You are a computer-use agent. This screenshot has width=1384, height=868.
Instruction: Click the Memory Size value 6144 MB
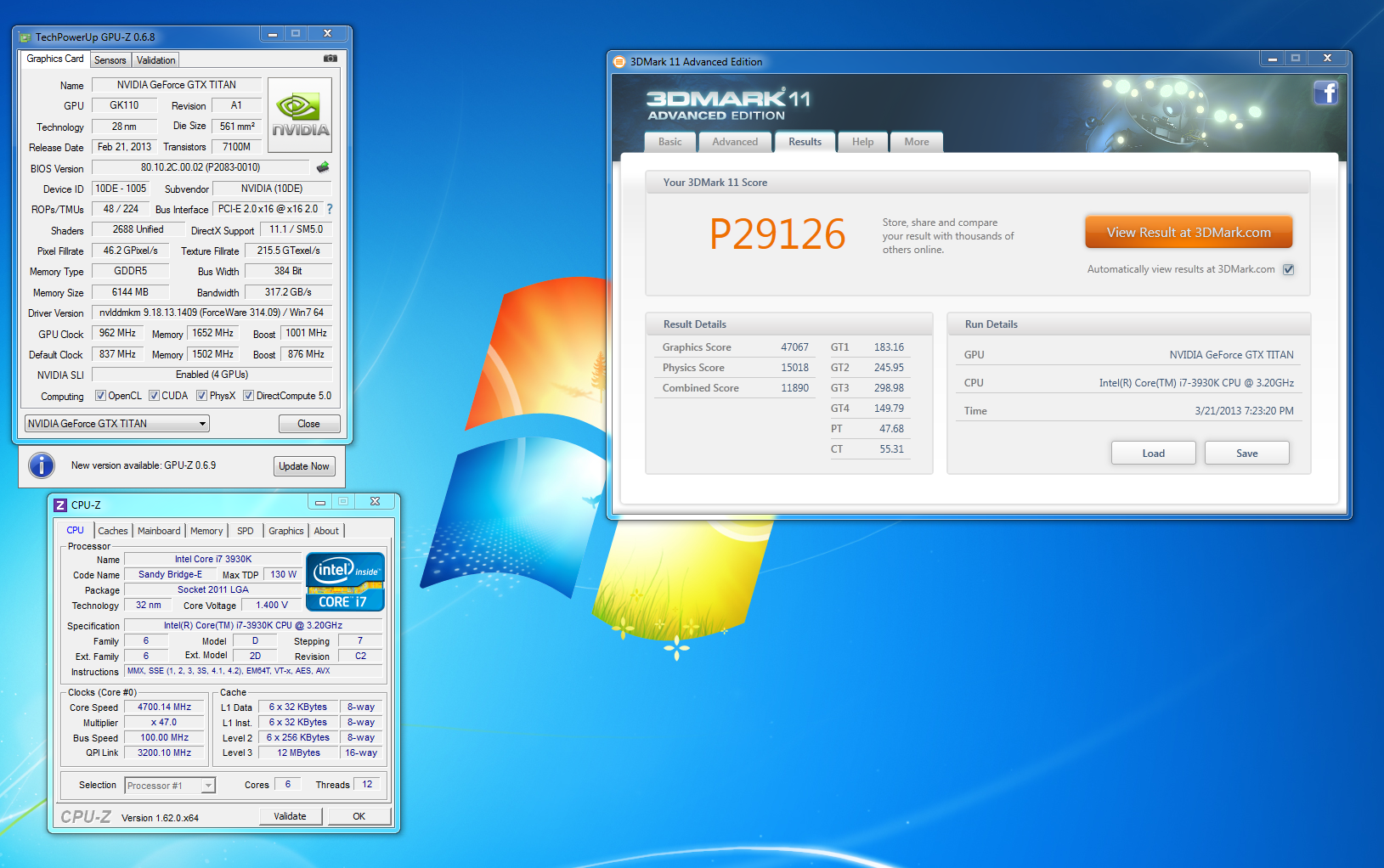(x=130, y=292)
